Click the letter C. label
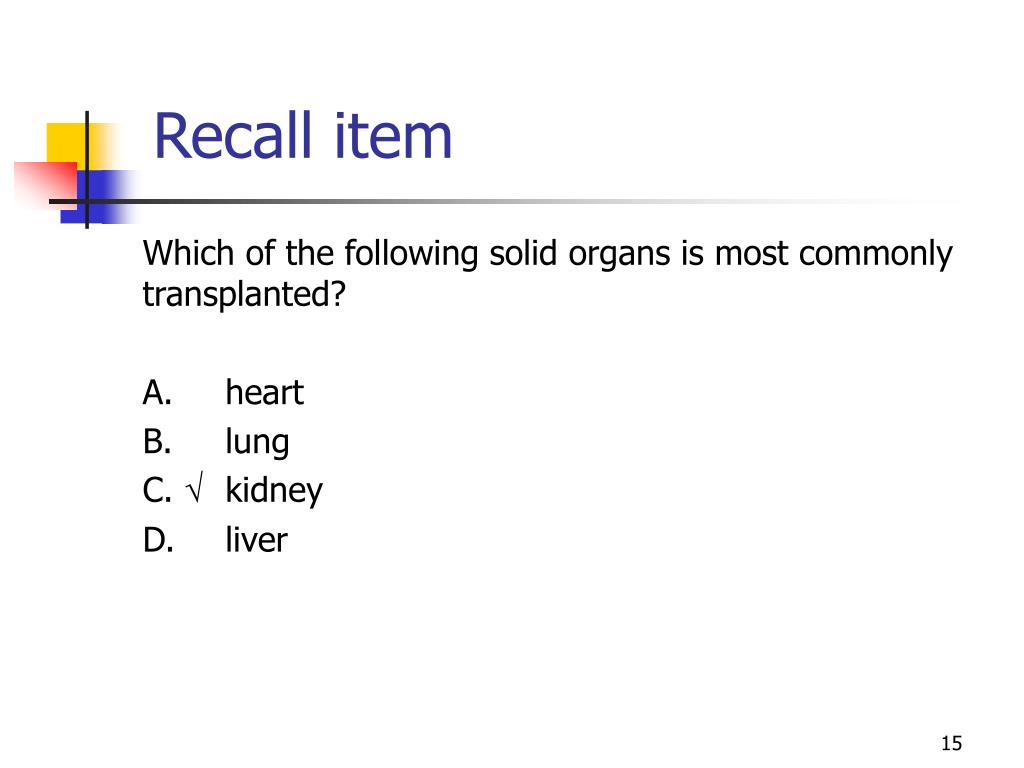 [x=157, y=490]
